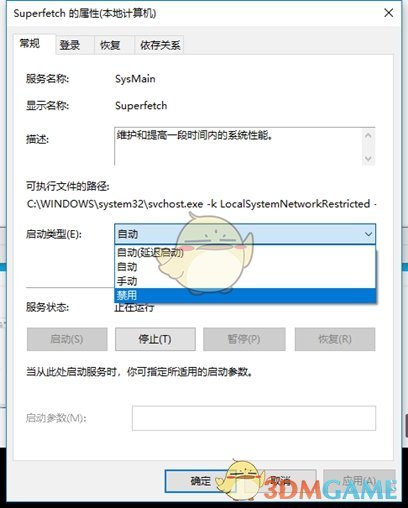Click the 启动(S) button
The image size is (408, 508).
click(67, 339)
